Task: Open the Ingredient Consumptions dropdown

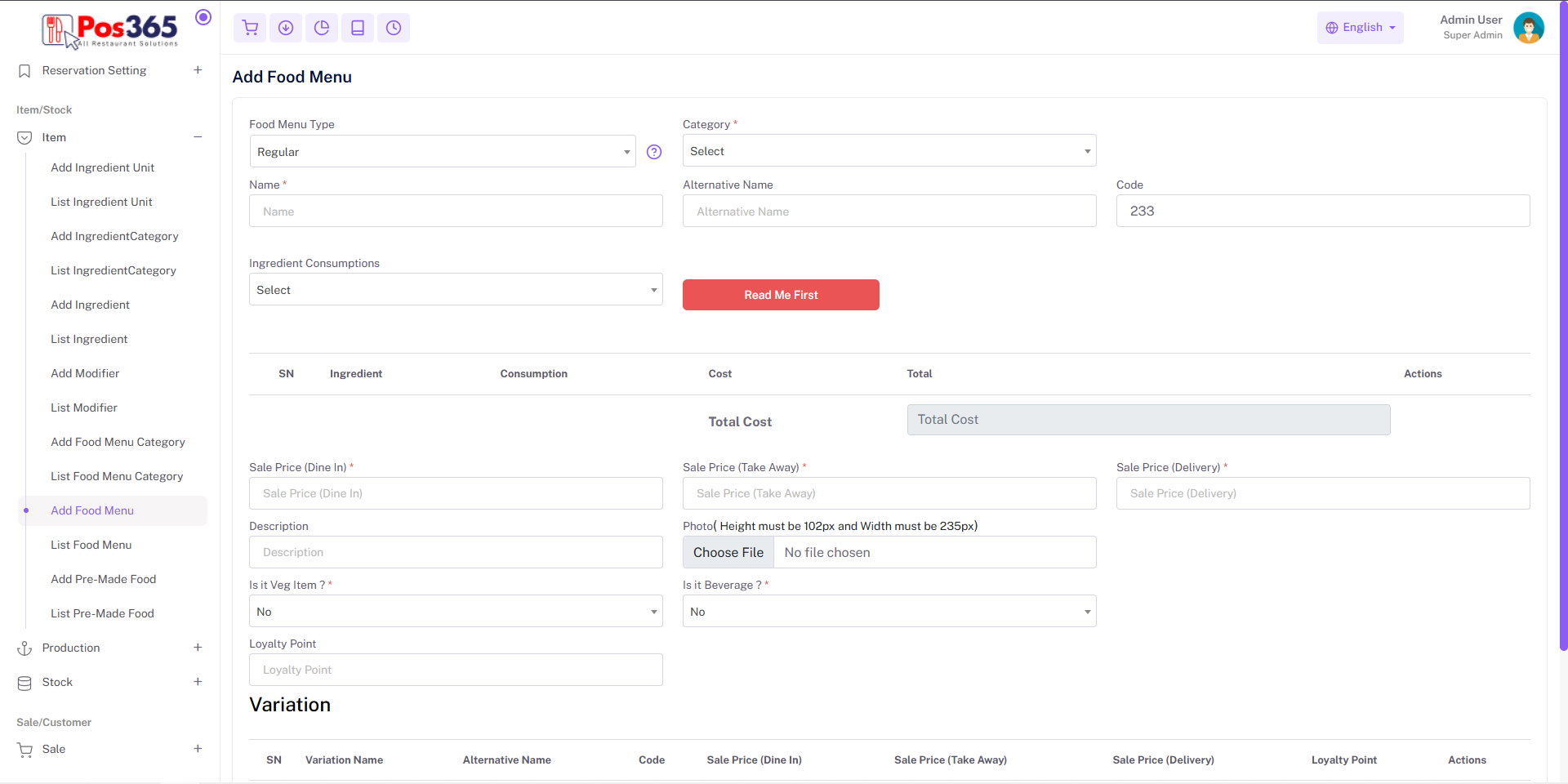Action: click(x=456, y=290)
